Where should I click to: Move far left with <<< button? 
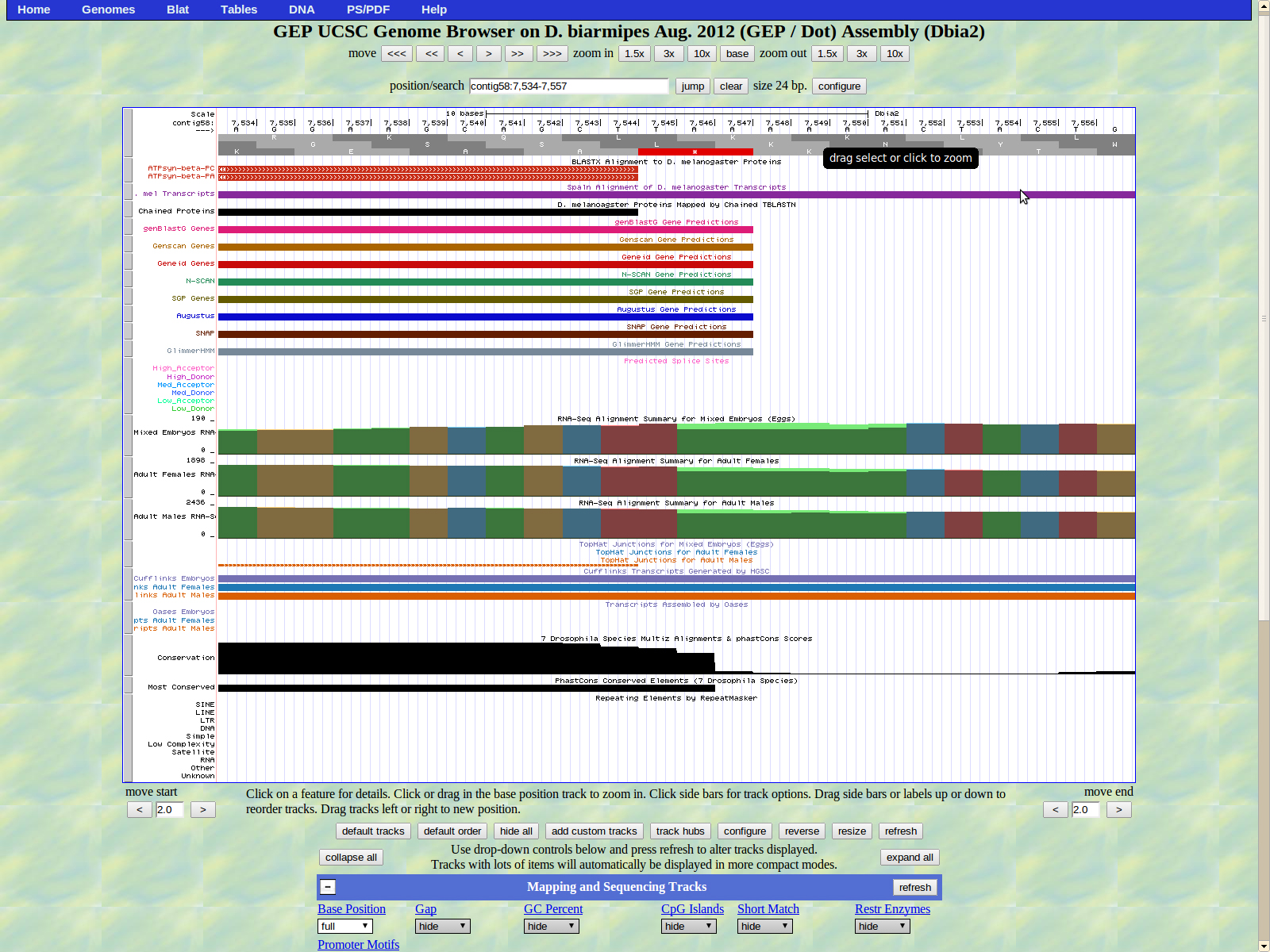(397, 54)
